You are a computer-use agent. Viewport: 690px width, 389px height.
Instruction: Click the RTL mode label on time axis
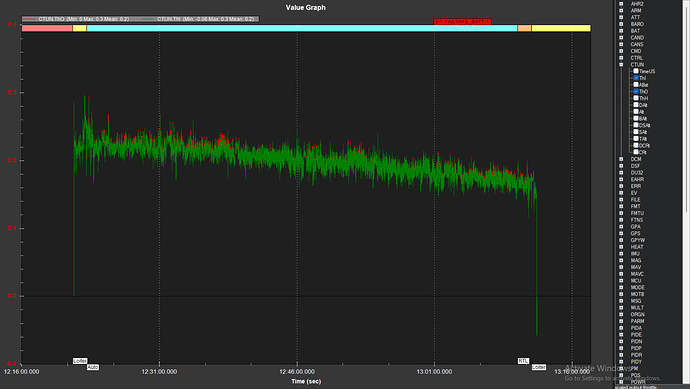[523, 361]
